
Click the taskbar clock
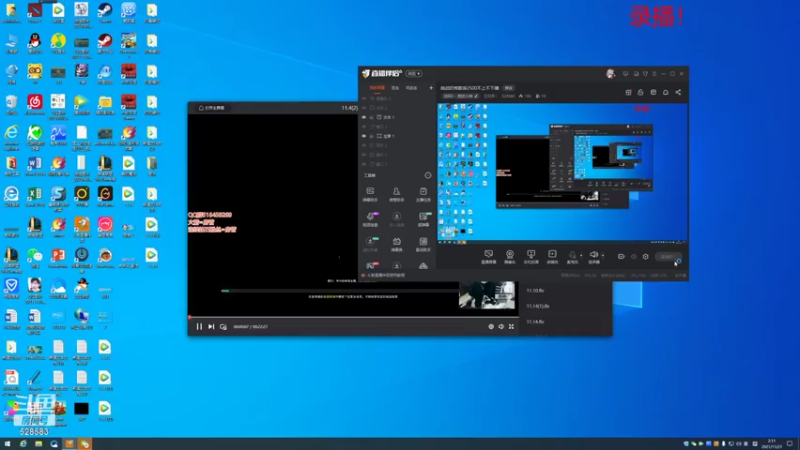[771, 444]
